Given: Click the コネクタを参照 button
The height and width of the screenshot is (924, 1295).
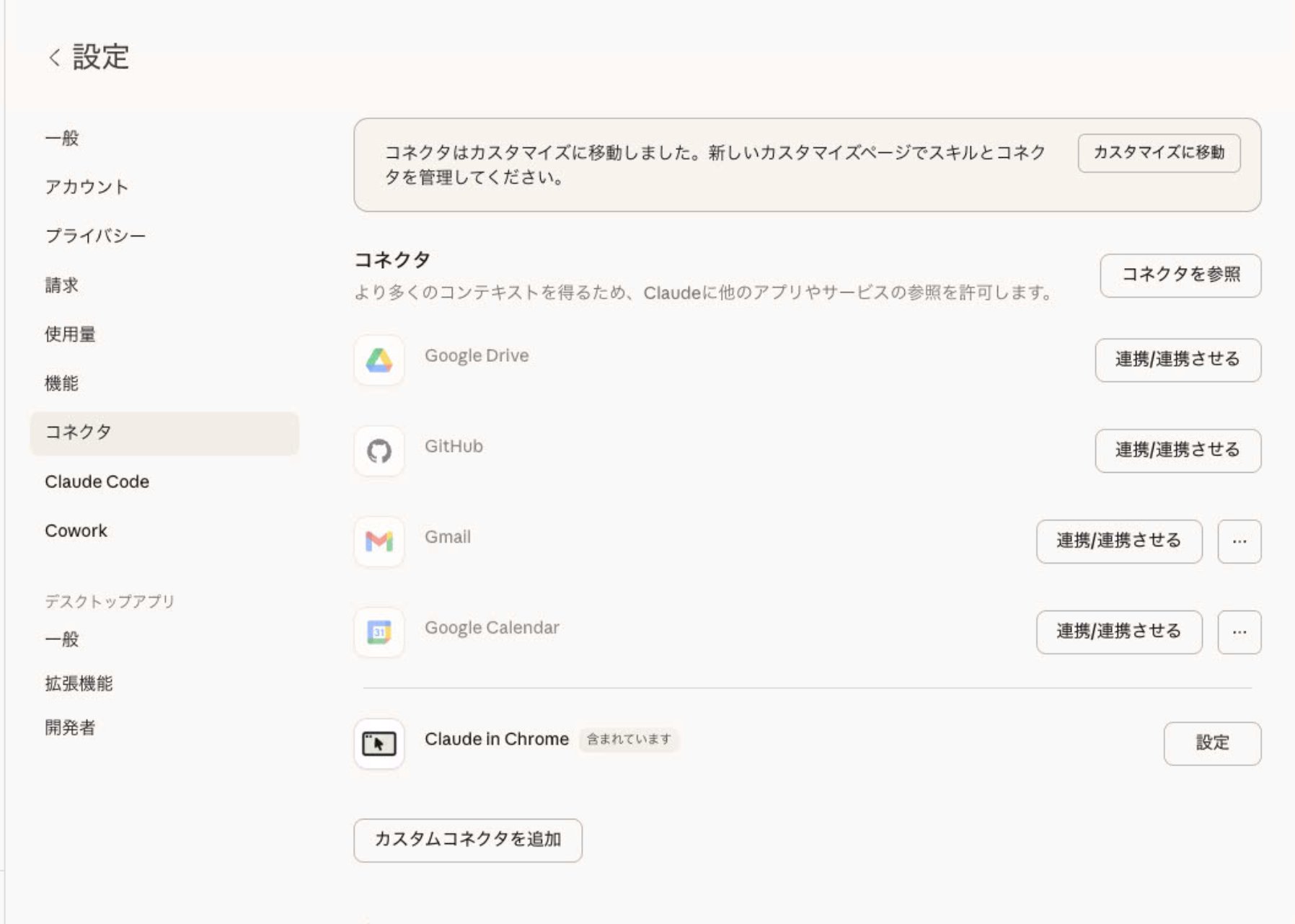Looking at the screenshot, I should [x=1180, y=275].
